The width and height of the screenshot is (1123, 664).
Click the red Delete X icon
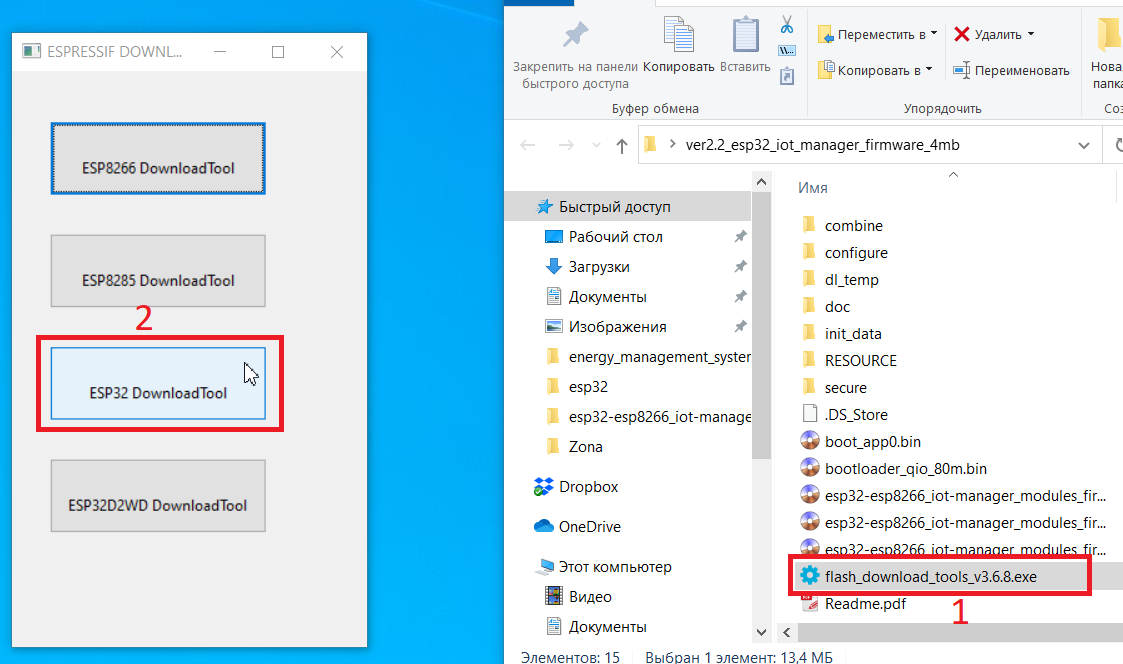(x=962, y=34)
